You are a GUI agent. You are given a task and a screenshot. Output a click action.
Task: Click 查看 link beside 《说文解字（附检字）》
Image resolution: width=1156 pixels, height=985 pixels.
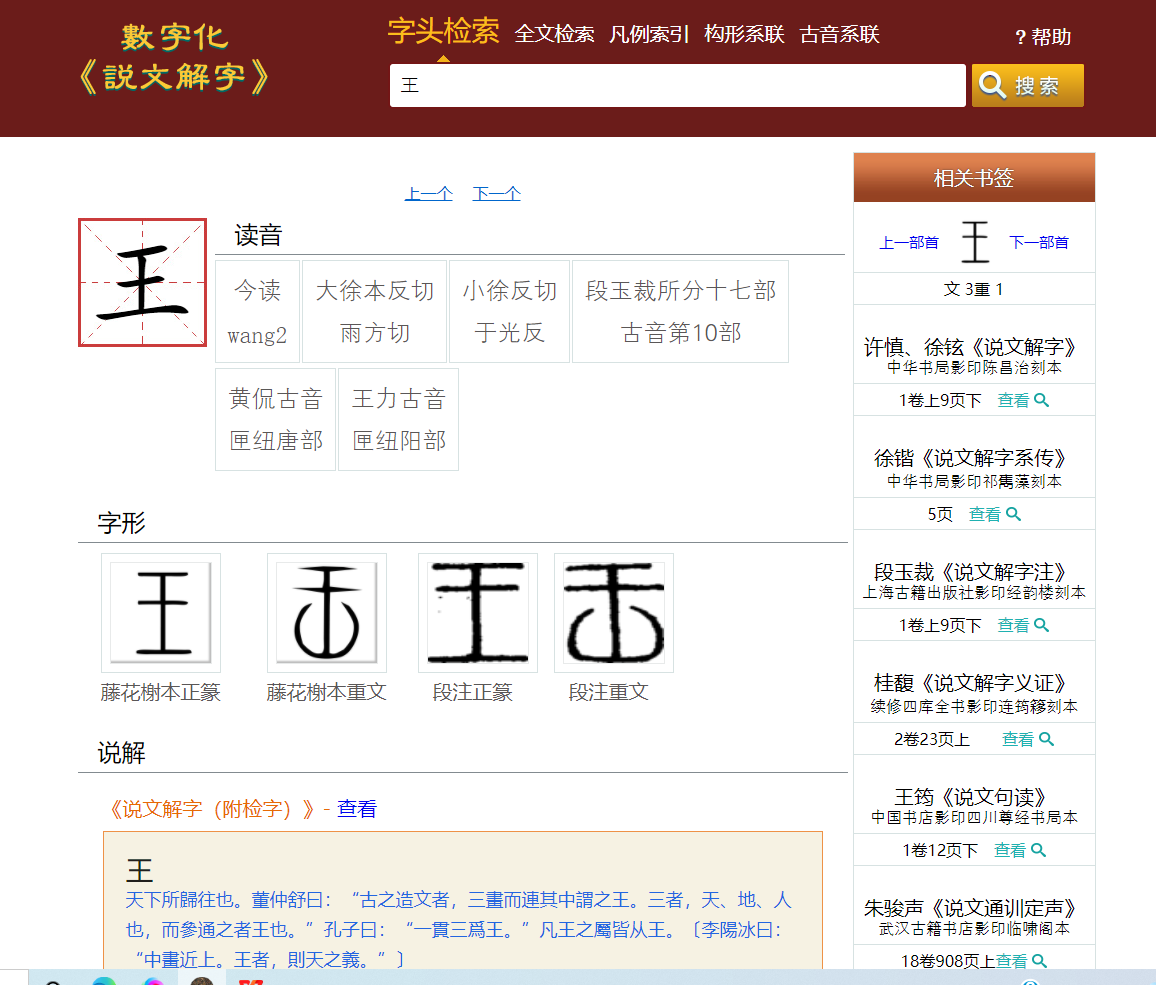coord(356,809)
